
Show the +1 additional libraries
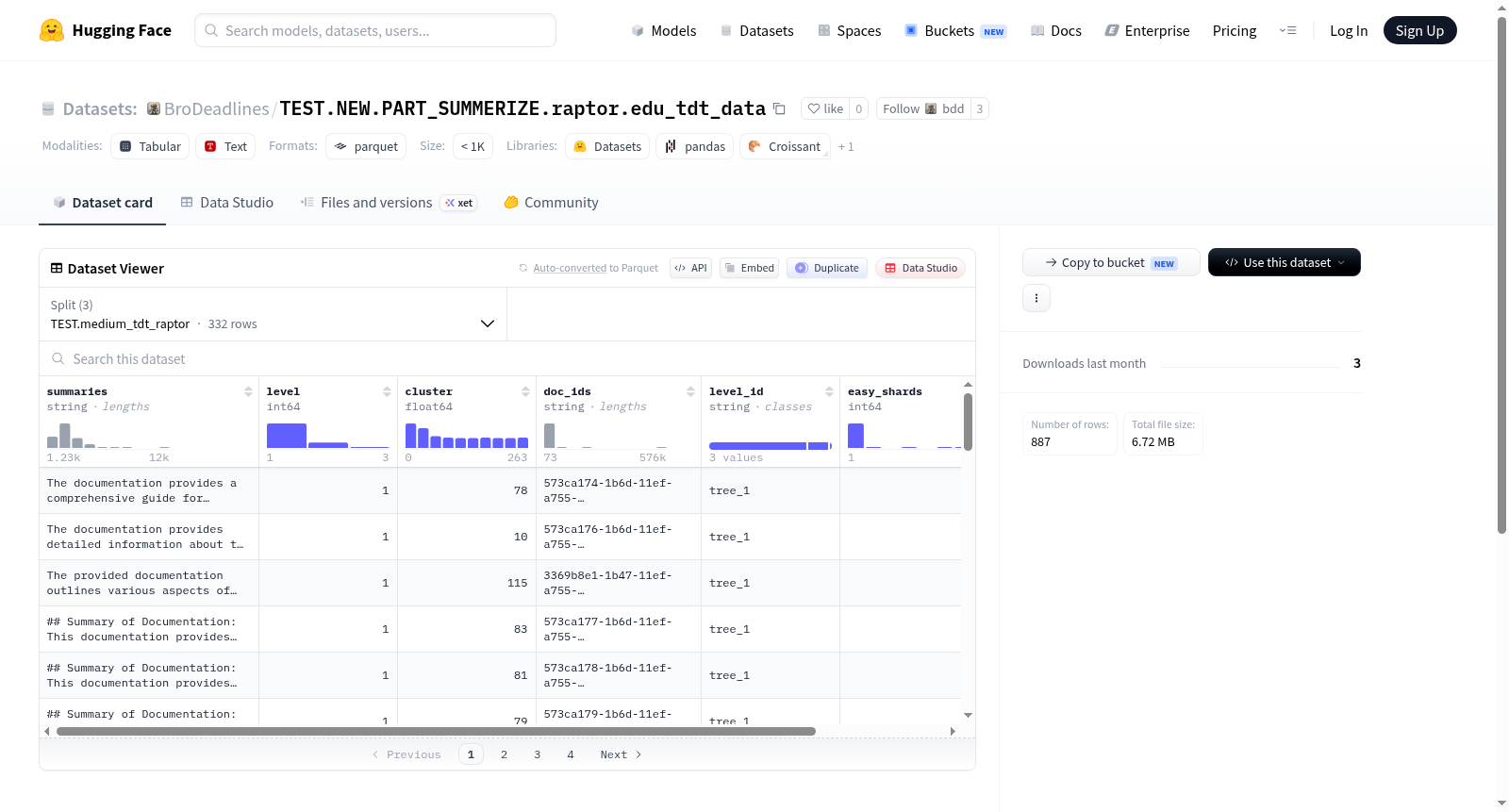pyautogui.click(x=846, y=146)
